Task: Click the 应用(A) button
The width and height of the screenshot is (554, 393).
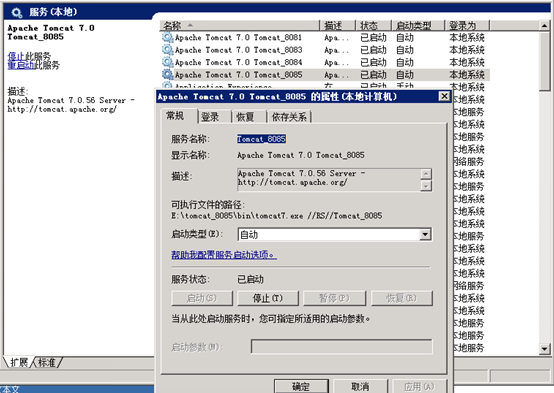Action: [x=419, y=386]
